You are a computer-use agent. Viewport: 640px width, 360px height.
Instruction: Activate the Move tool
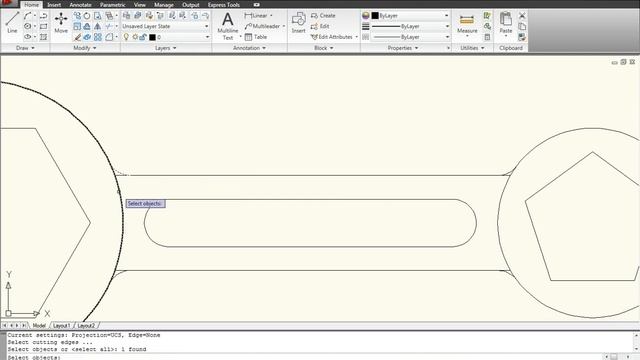click(x=61, y=22)
